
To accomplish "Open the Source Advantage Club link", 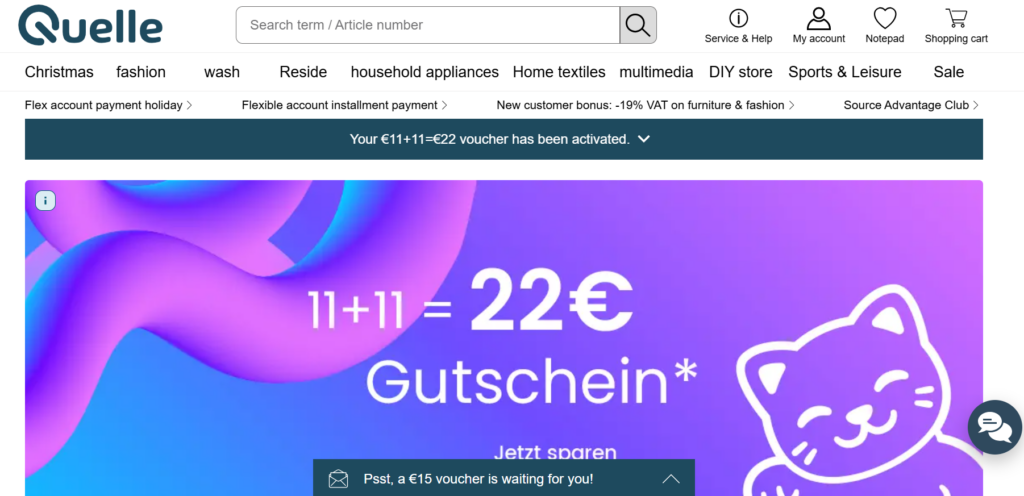I will [911, 105].
